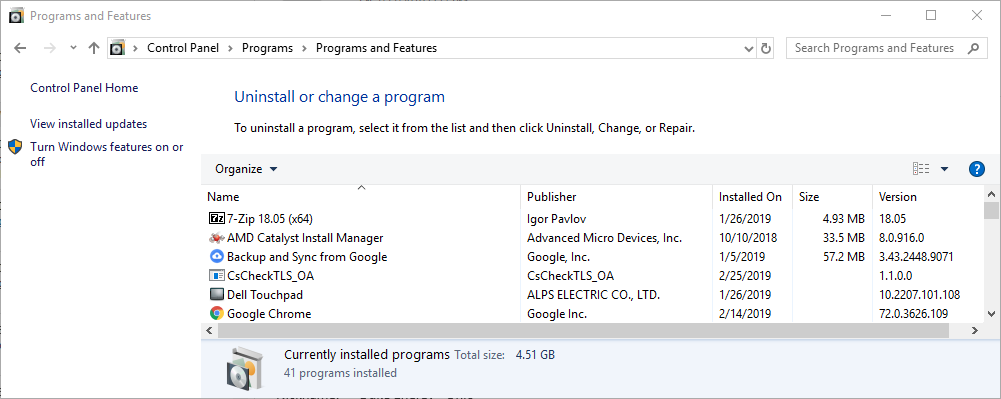Go up one level with up arrow
Screen dimensions: 1001x399
[x=94, y=48]
